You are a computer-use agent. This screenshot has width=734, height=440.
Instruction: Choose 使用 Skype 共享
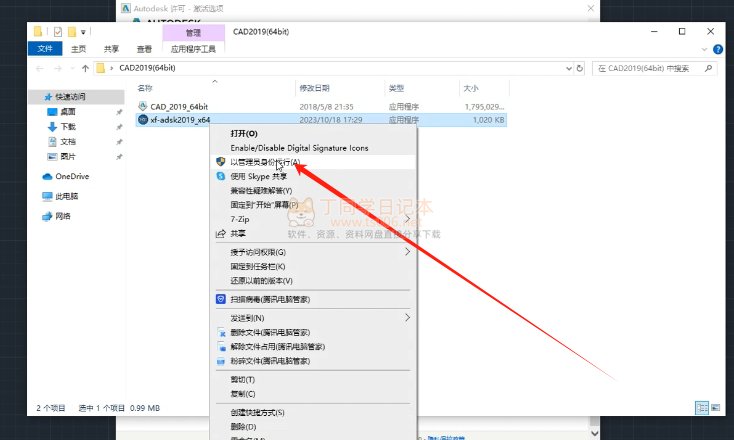click(x=314, y=176)
